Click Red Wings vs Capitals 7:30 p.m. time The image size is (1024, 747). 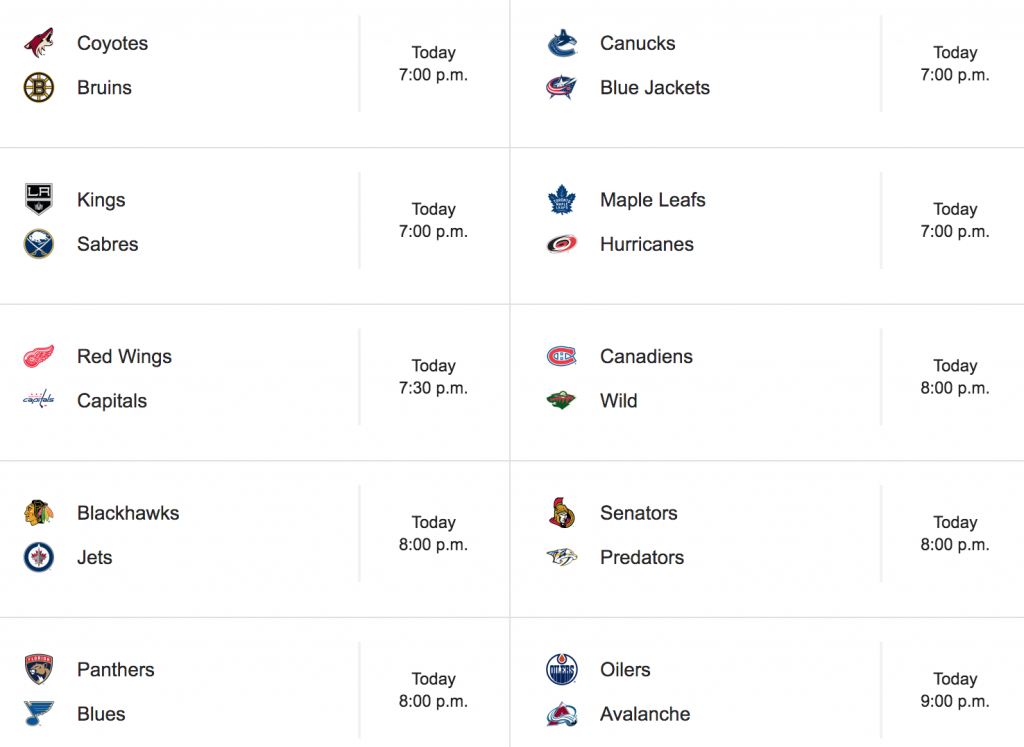(433, 388)
